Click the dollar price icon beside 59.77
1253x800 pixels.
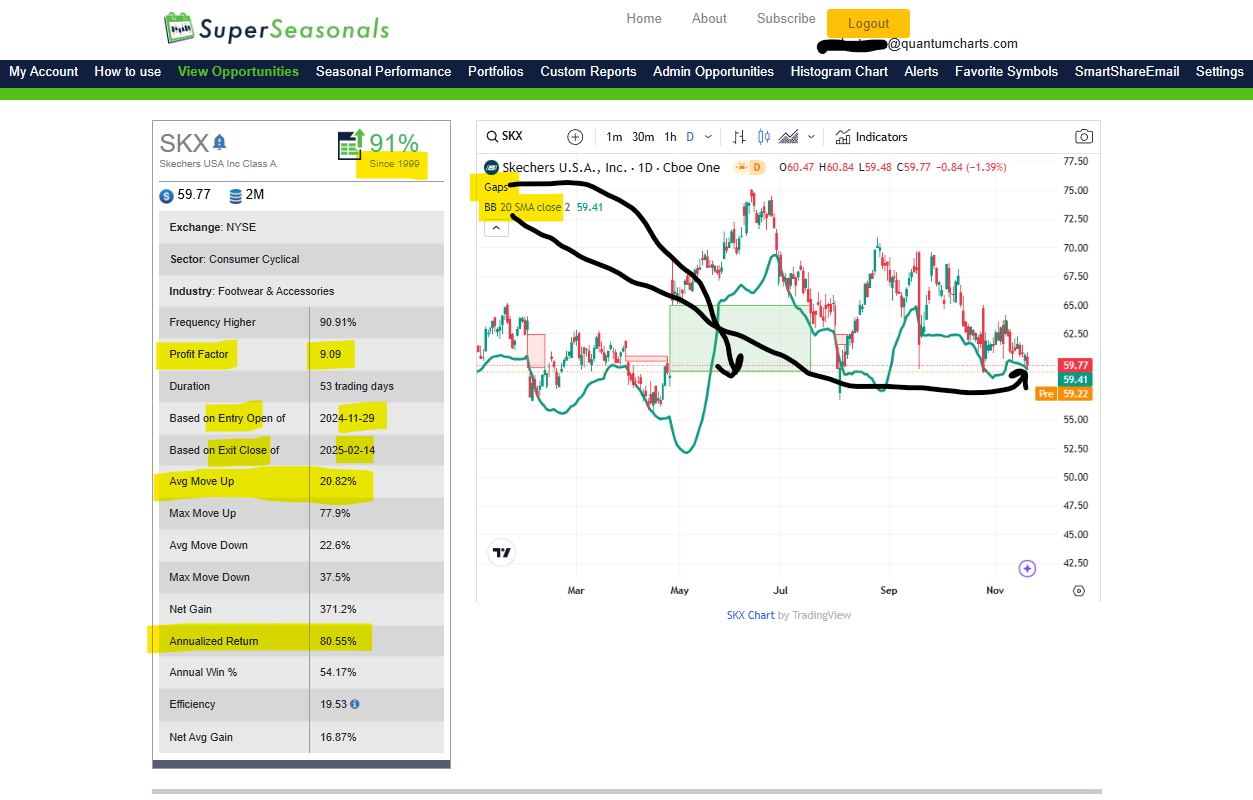[x=166, y=195]
